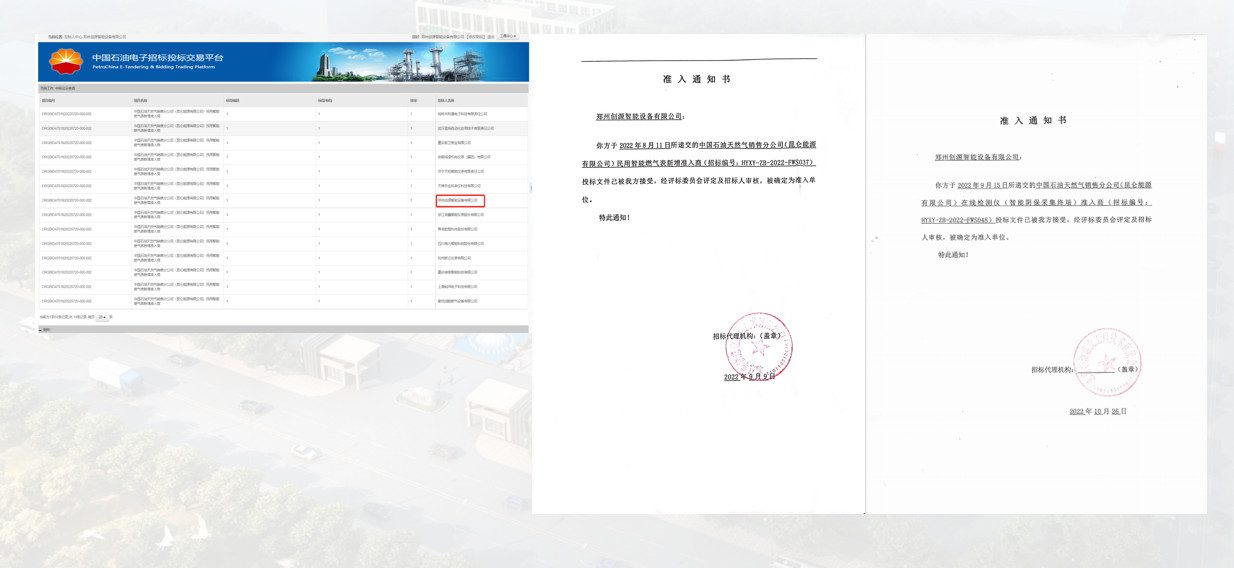This screenshot has height=568, width=1234.
Task: Click the 修改密码 link in the header
Action: 476,37
